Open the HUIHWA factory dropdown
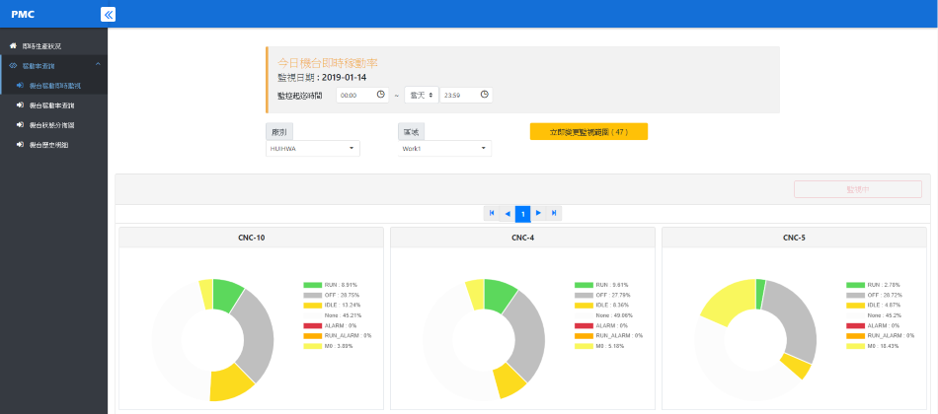The width and height of the screenshot is (938, 414). [x=313, y=149]
